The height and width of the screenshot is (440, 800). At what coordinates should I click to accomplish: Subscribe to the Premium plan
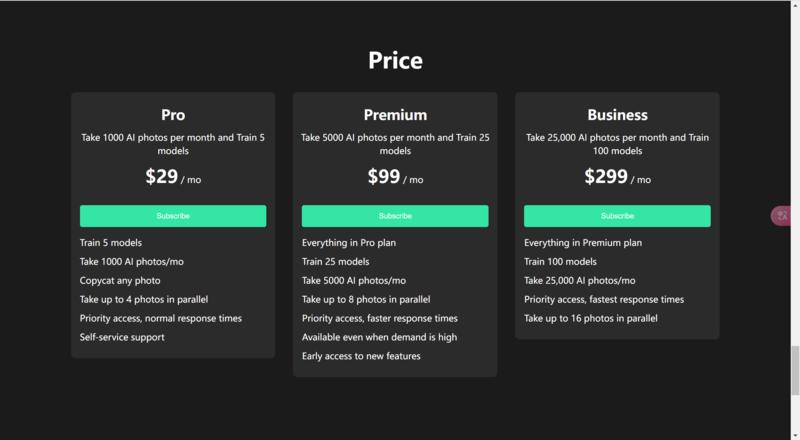pyautogui.click(x=395, y=216)
